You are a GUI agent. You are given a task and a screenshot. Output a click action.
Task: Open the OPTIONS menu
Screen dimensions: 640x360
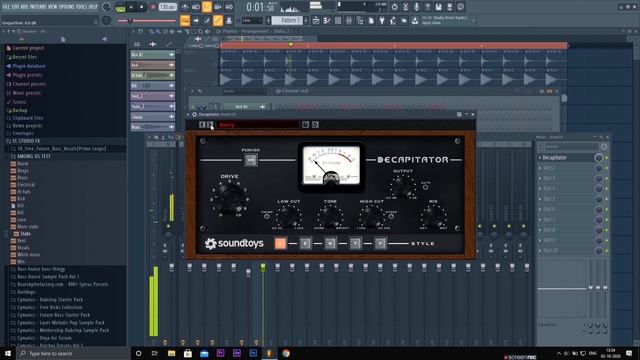point(67,7)
